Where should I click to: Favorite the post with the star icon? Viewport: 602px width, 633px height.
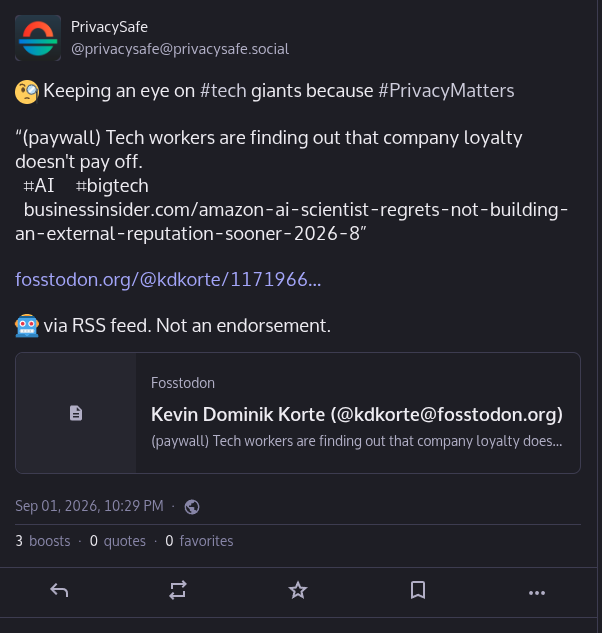tap(298, 590)
